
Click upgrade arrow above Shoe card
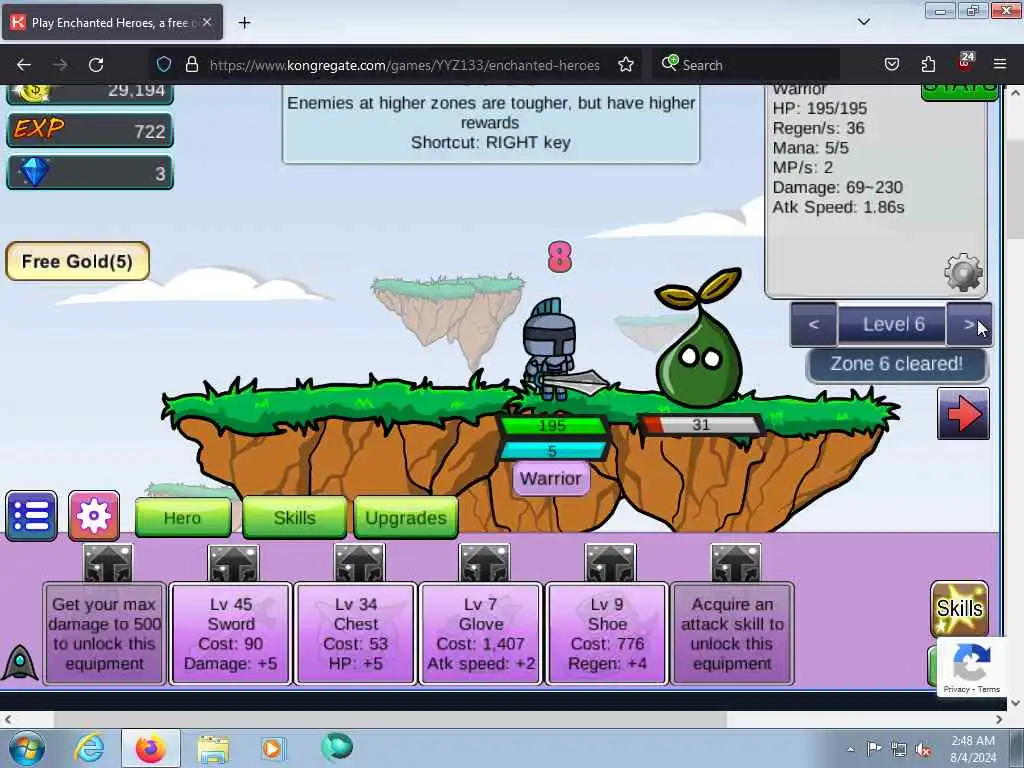(x=610, y=562)
